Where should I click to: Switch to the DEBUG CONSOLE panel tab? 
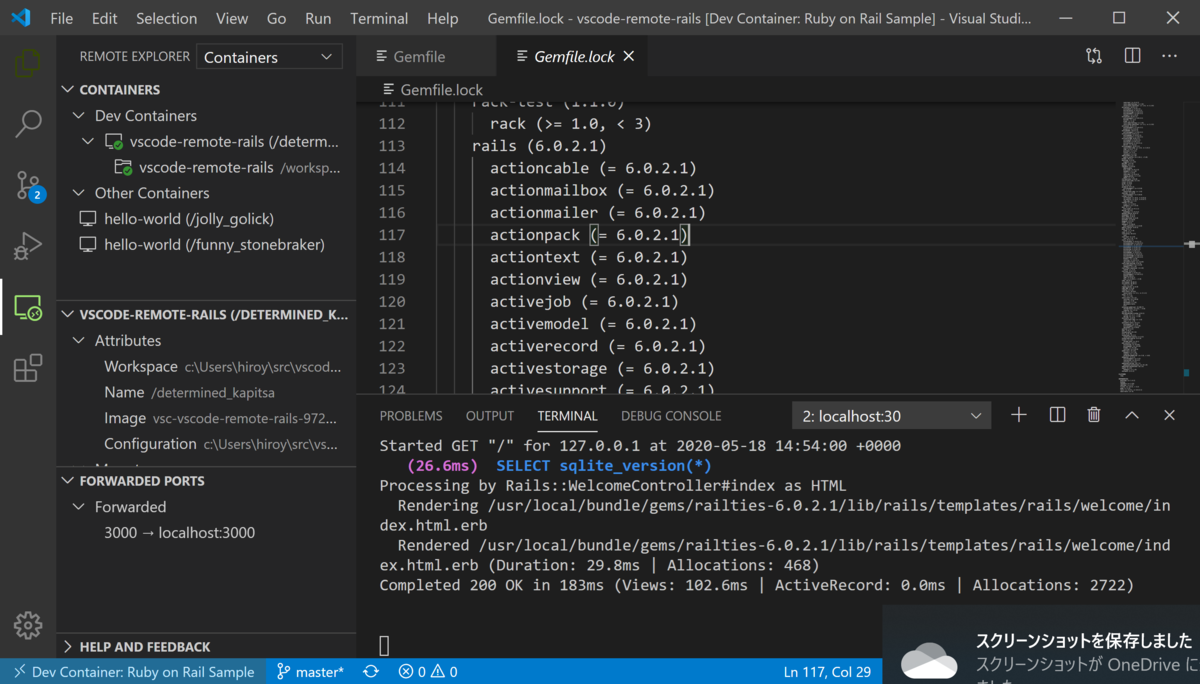click(671, 416)
